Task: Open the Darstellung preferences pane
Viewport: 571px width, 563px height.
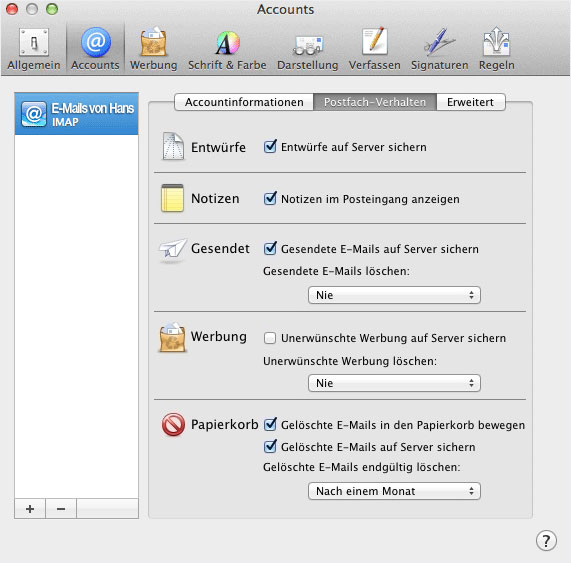Action: pyautogui.click(x=308, y=49)
